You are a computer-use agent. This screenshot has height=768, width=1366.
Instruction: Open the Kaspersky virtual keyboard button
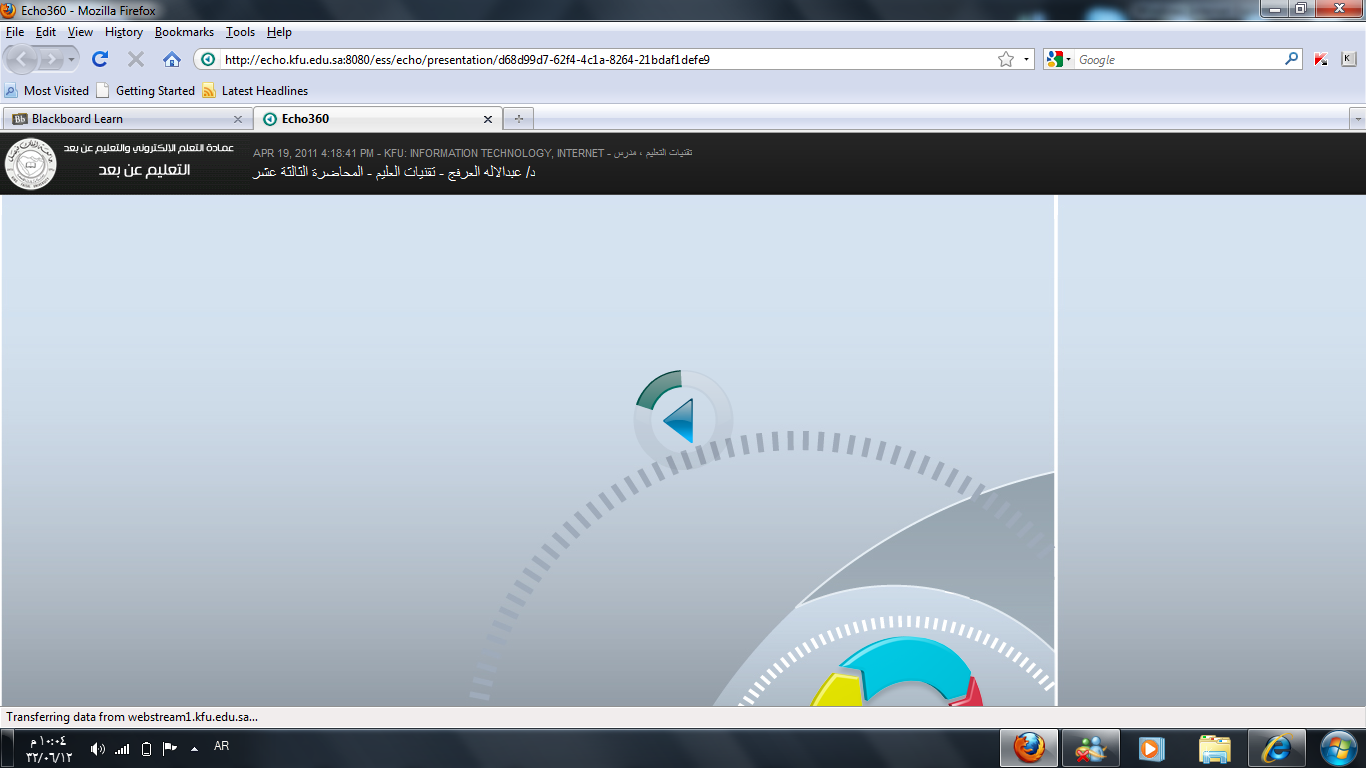tap(1348, 59)
